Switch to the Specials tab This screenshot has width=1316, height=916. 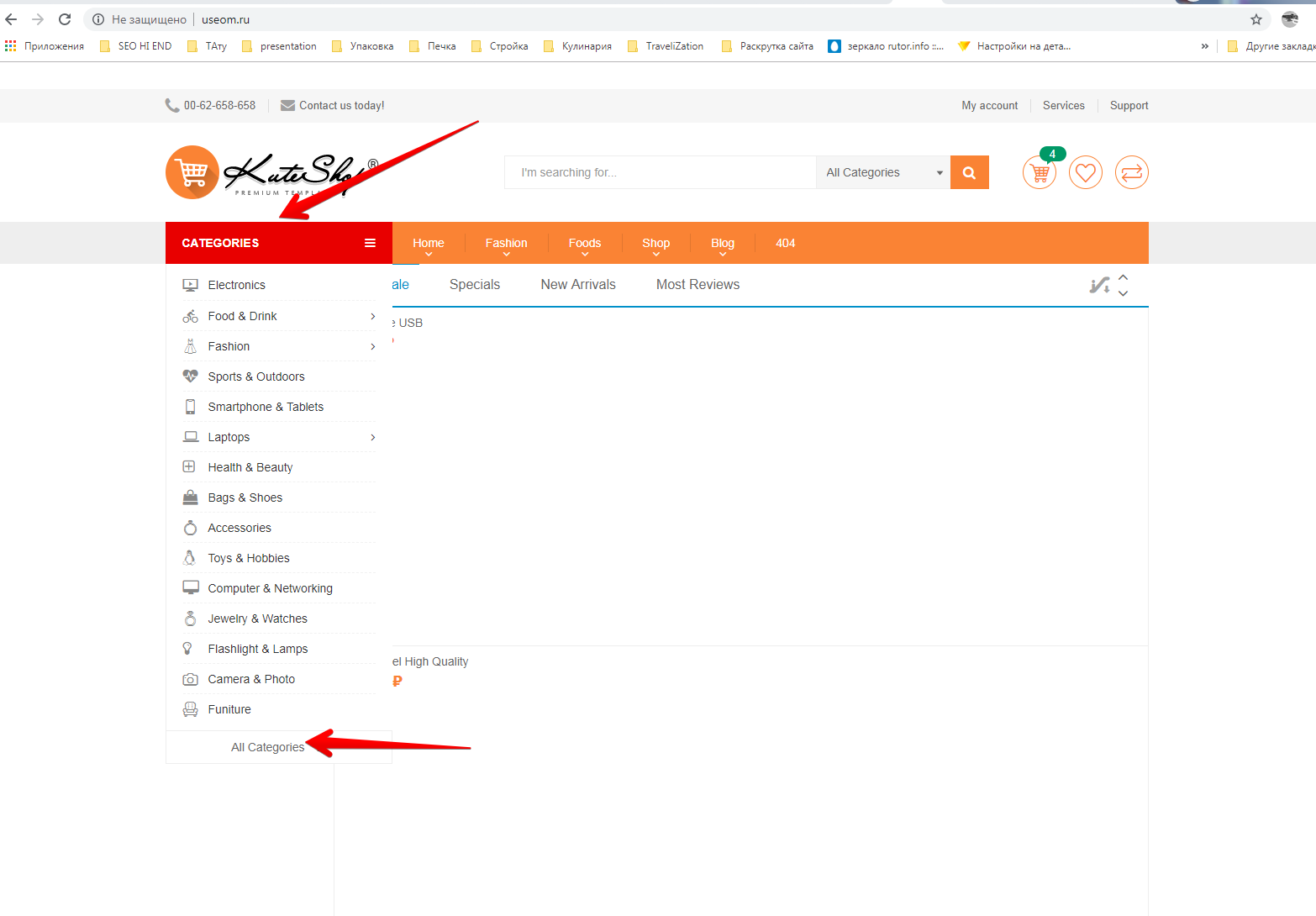pos(475,285)
